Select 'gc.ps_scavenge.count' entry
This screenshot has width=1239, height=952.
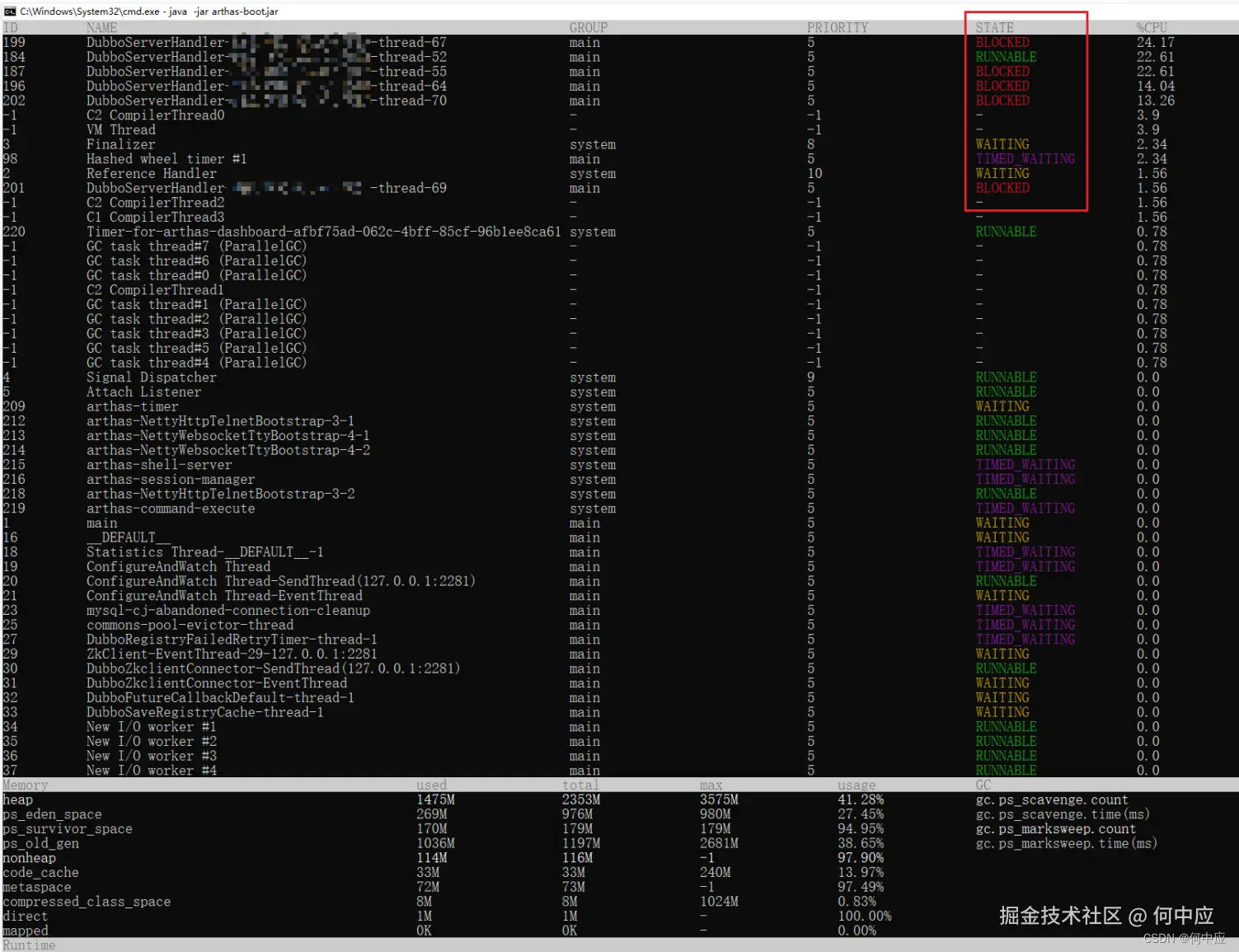coord(1052,800)
